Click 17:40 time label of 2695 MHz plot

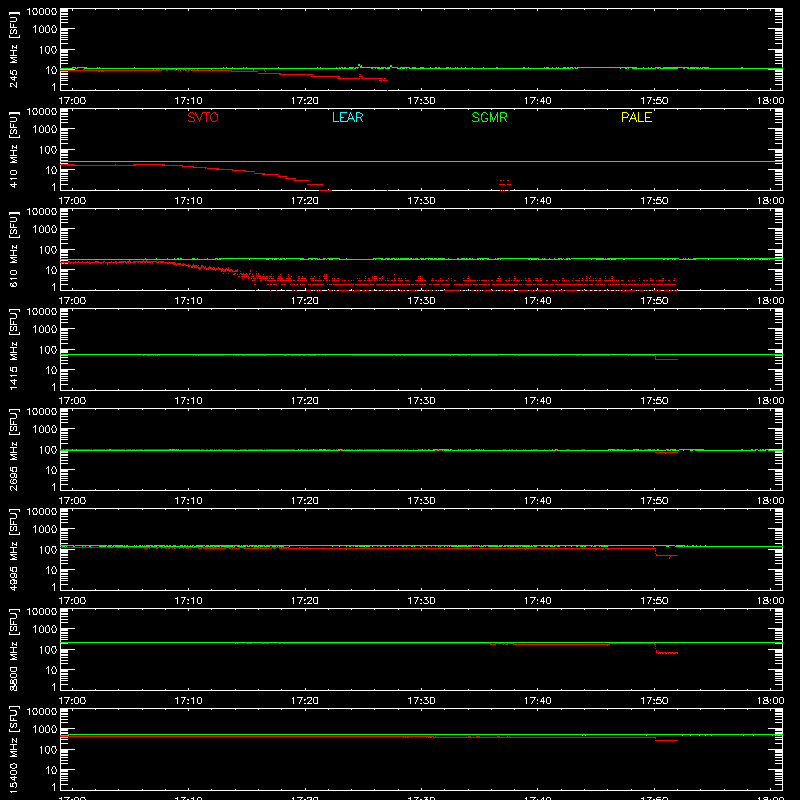coord(538,501)
